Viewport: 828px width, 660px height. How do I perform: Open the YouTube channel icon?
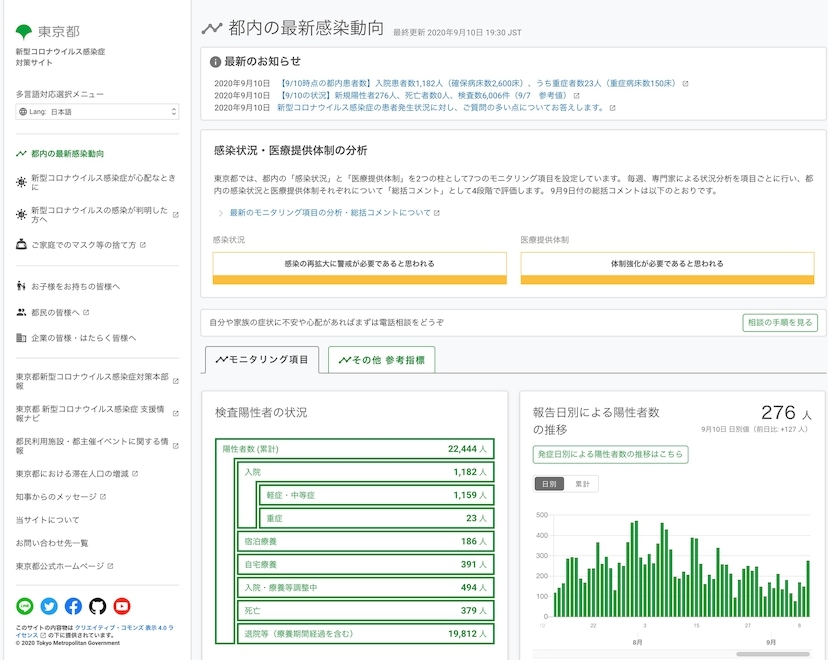[122, 606]
